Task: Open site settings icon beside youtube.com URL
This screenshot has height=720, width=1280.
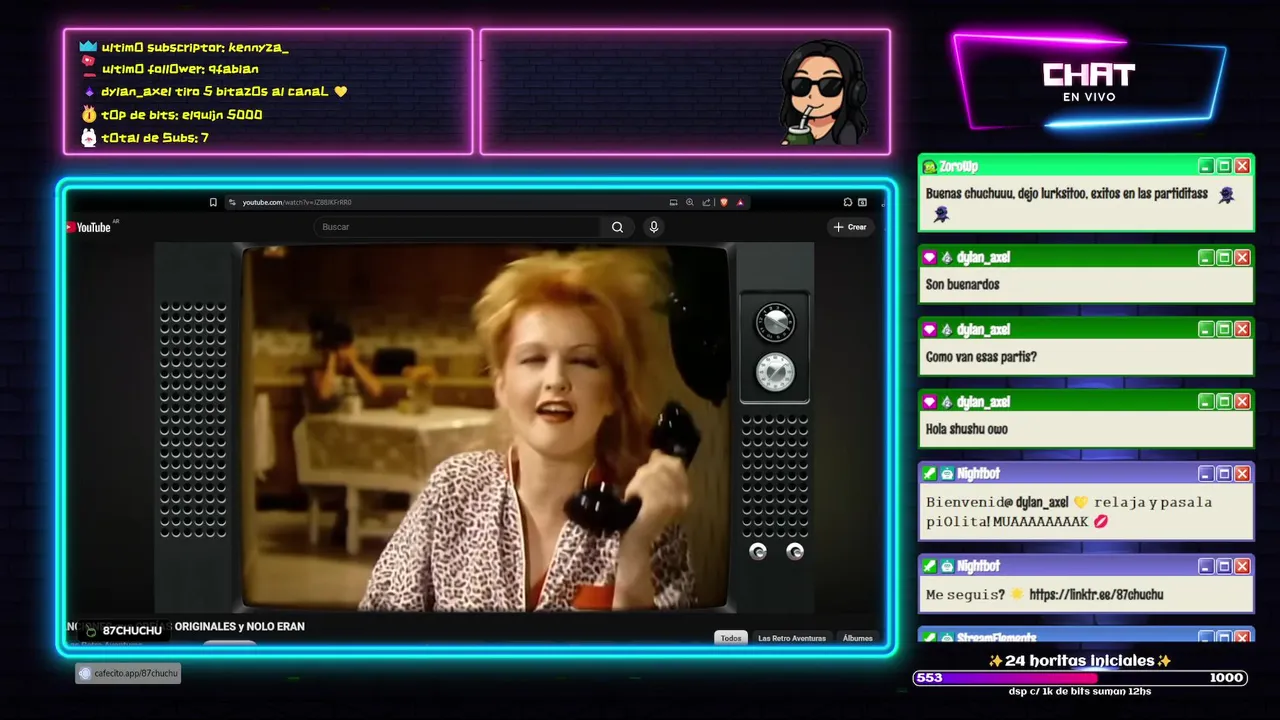Action: pos(232,202)
